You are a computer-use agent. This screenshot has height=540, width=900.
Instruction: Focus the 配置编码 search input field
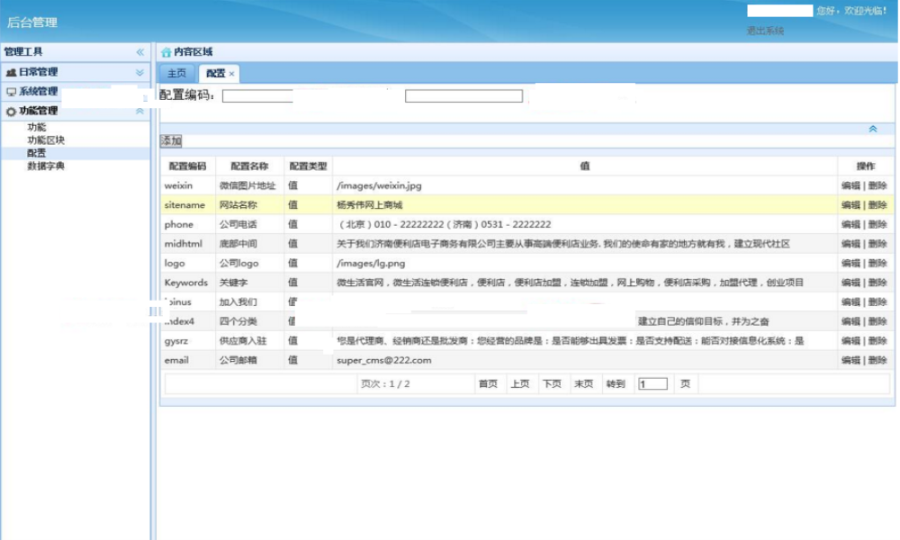[x=258, y=96]
